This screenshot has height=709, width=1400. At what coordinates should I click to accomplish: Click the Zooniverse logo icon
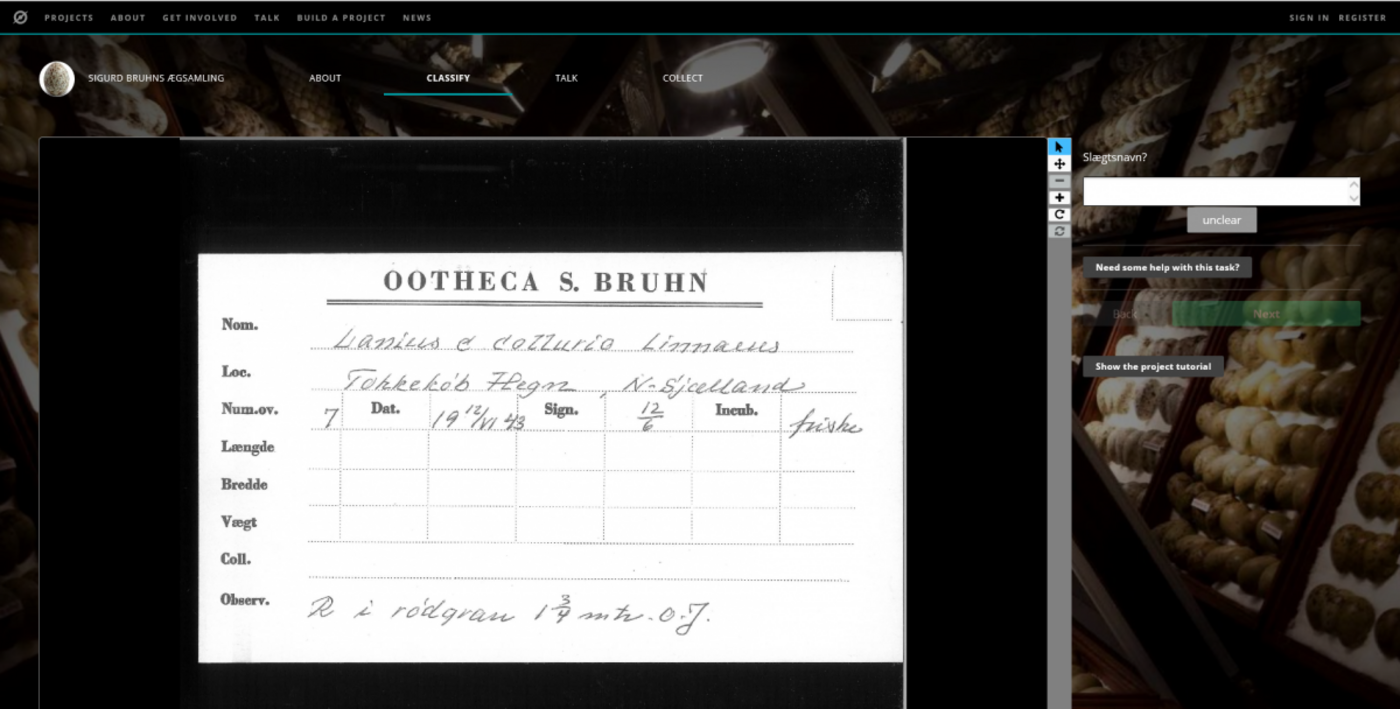[20, 17]
